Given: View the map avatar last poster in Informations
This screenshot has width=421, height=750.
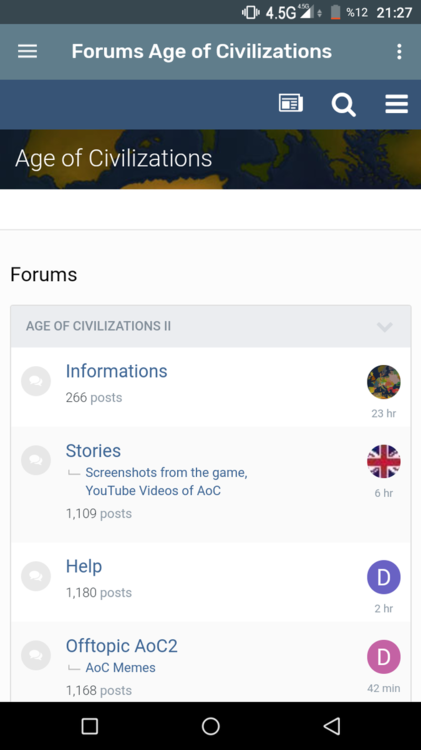Looking at the screenshot, I should pos(384,382).
